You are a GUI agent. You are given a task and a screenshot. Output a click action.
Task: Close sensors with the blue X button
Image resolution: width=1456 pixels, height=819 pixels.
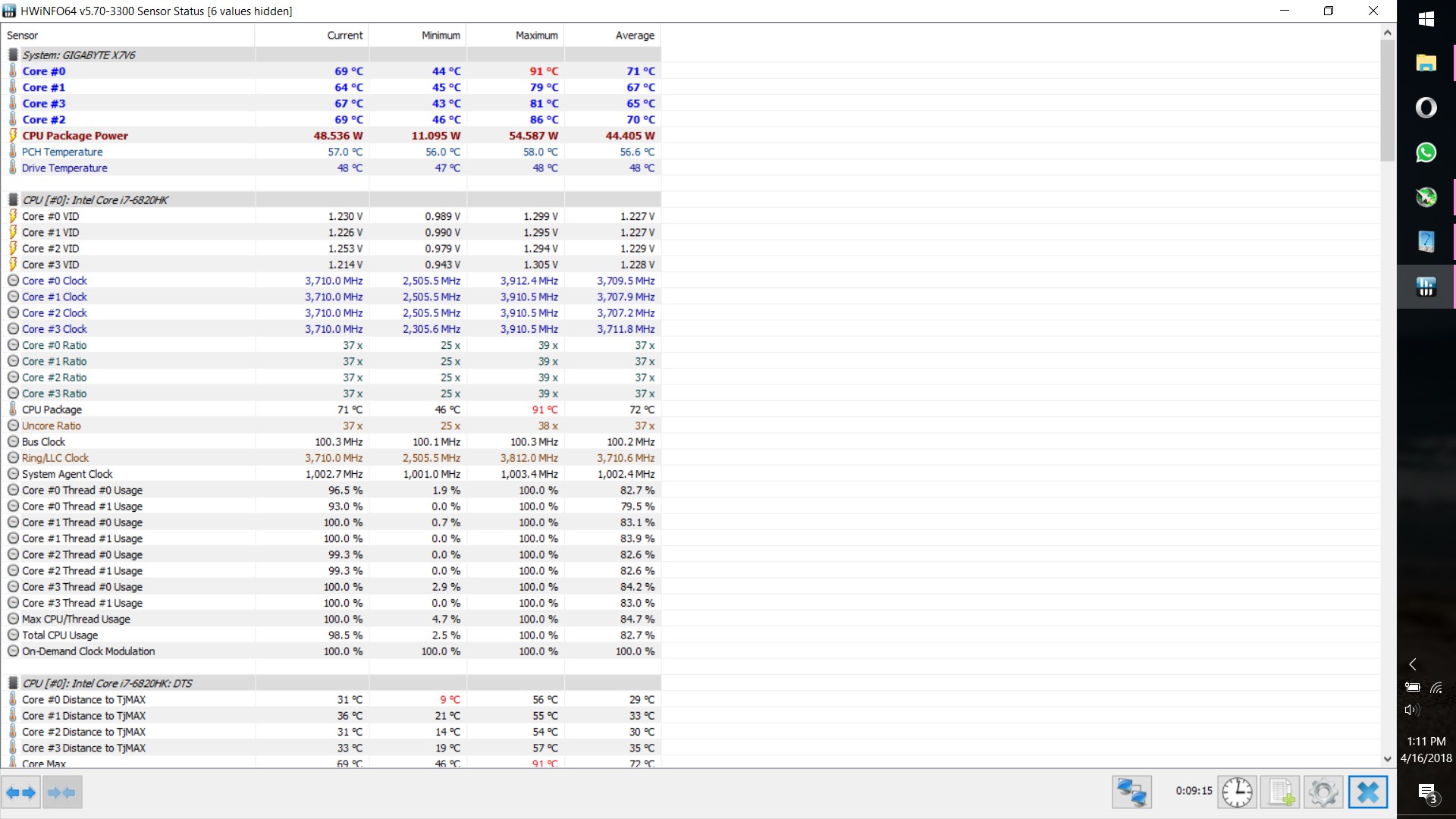pos(1367,792)
